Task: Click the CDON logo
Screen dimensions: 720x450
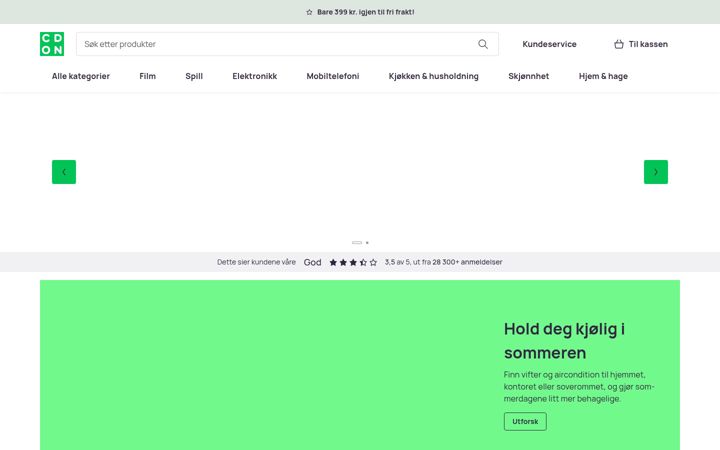Action: click(52, 44)
